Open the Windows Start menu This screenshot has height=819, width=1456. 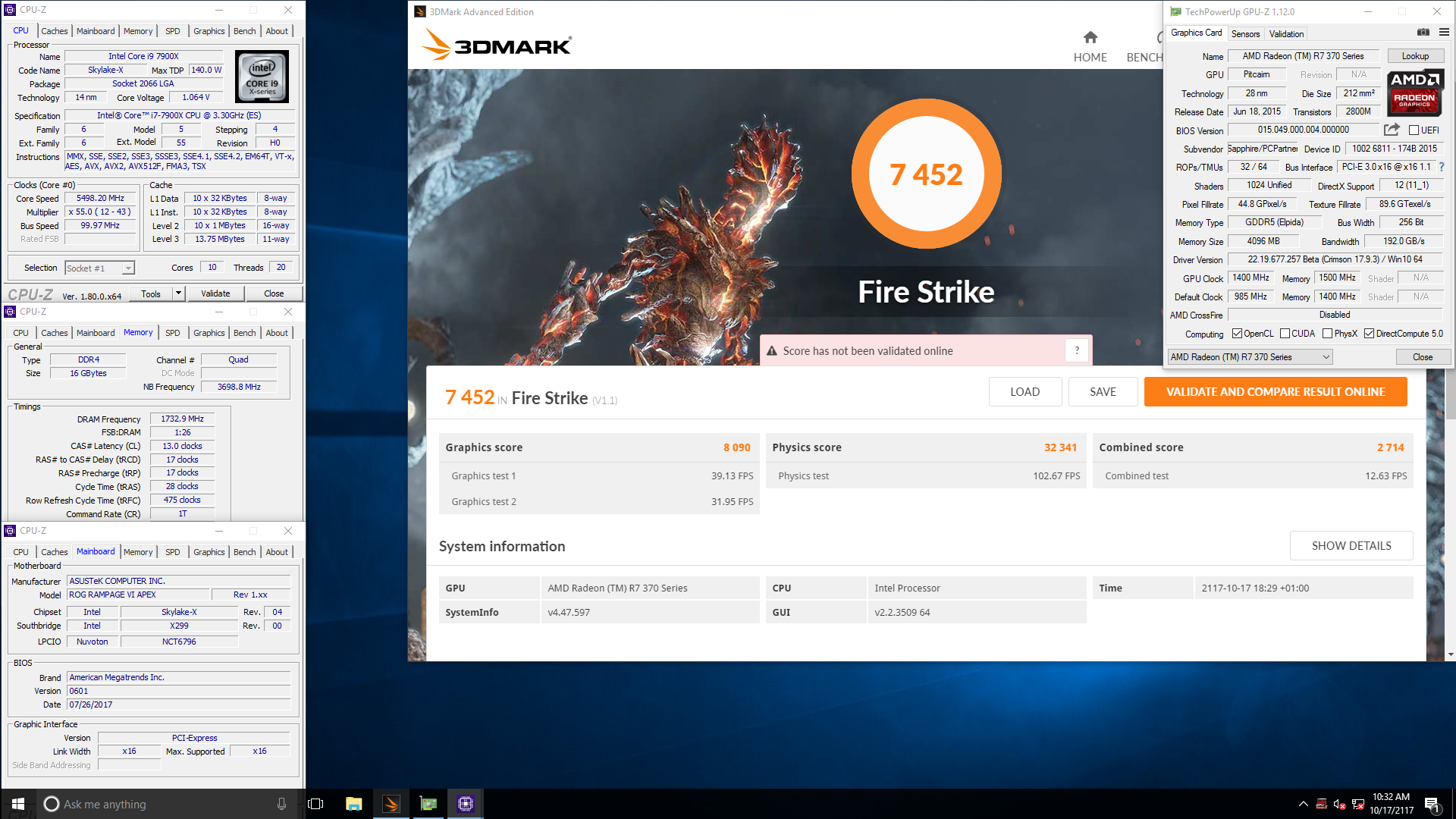click(x=18, y=804)
